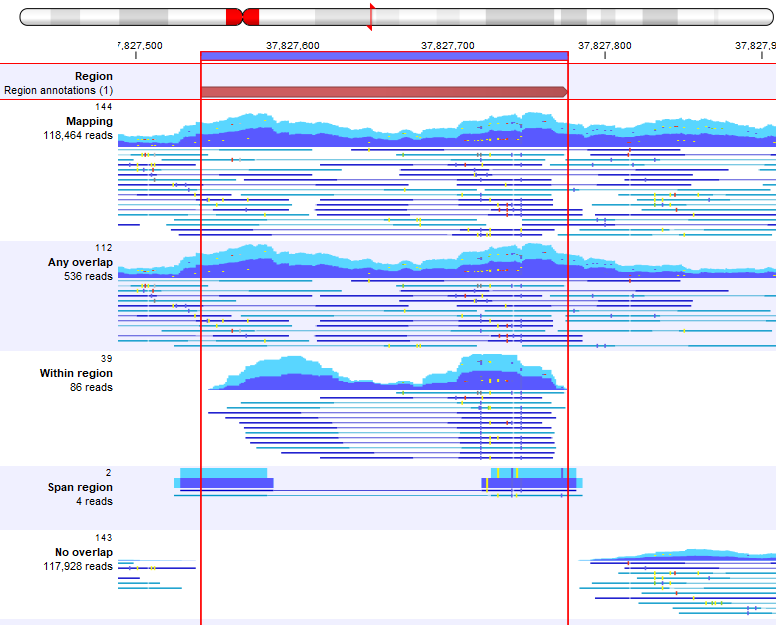This screenshot has height=625, width=782.
Task: Click the red centromere on chromosome ideogram
Action: [x=242, y=17]
